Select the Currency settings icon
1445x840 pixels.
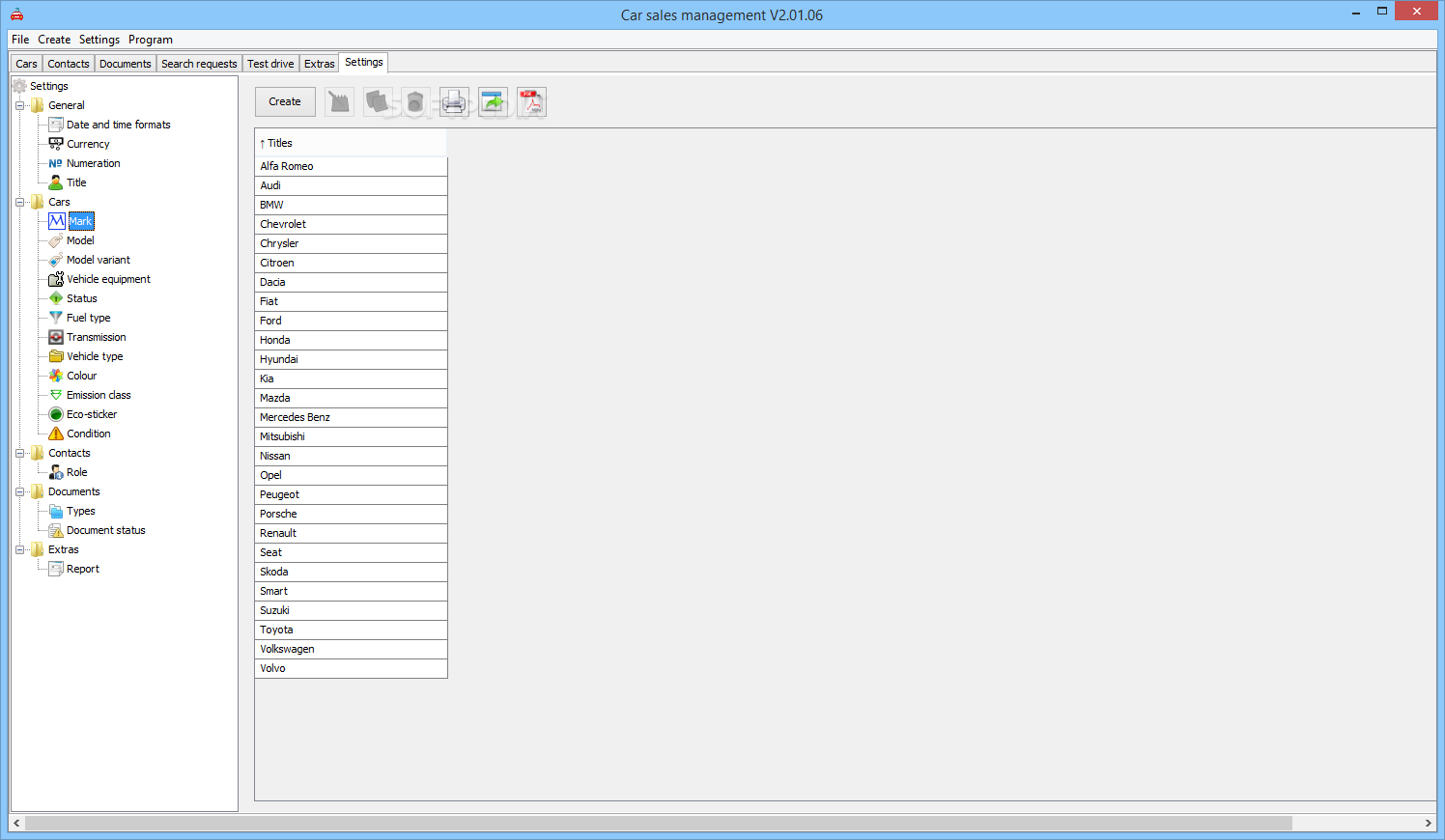pos(56,144)
